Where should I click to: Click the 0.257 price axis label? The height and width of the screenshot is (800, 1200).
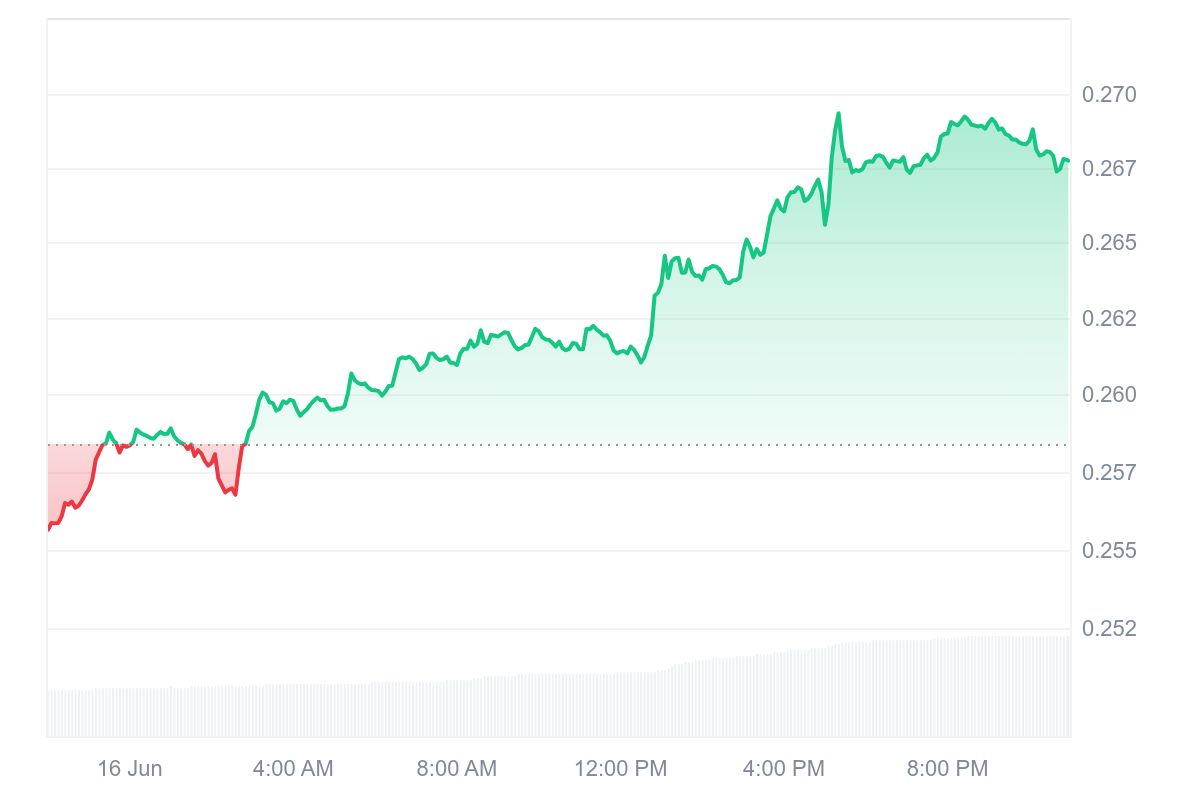coord(1109,472)
